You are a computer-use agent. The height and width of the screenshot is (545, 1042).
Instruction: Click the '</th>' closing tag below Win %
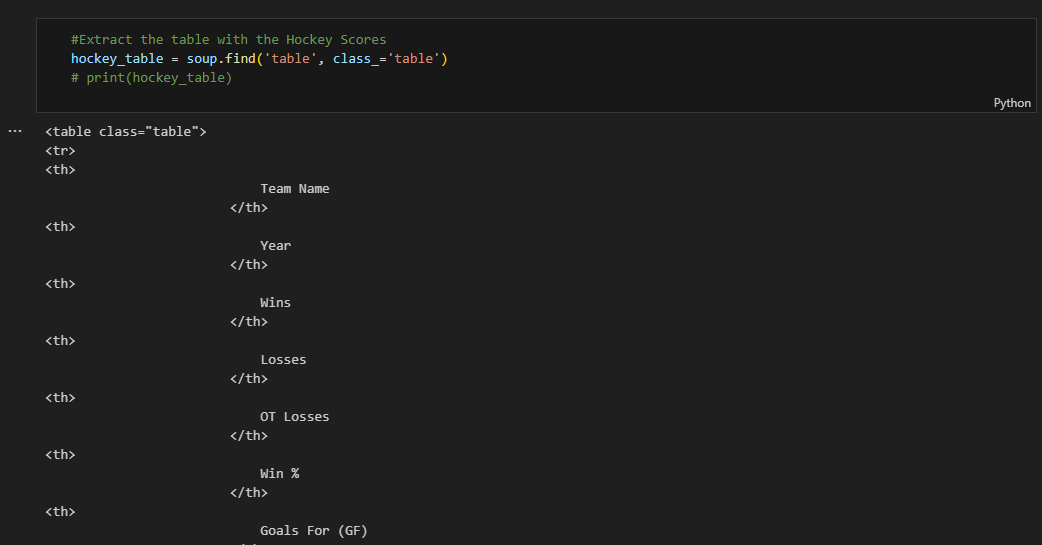(249, 492)
